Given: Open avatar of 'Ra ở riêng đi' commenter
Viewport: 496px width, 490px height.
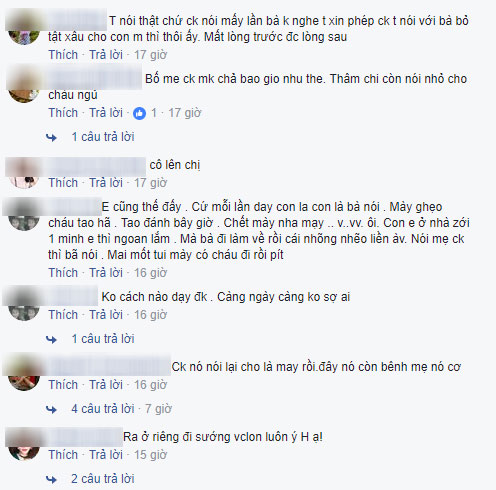Looking at the screenshot, I should [x=23, y=445].
